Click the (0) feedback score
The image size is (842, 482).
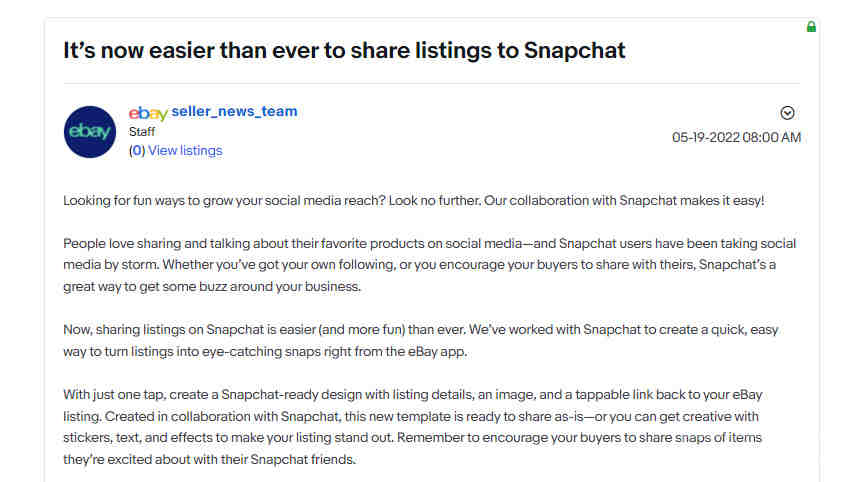pos(137,151)
